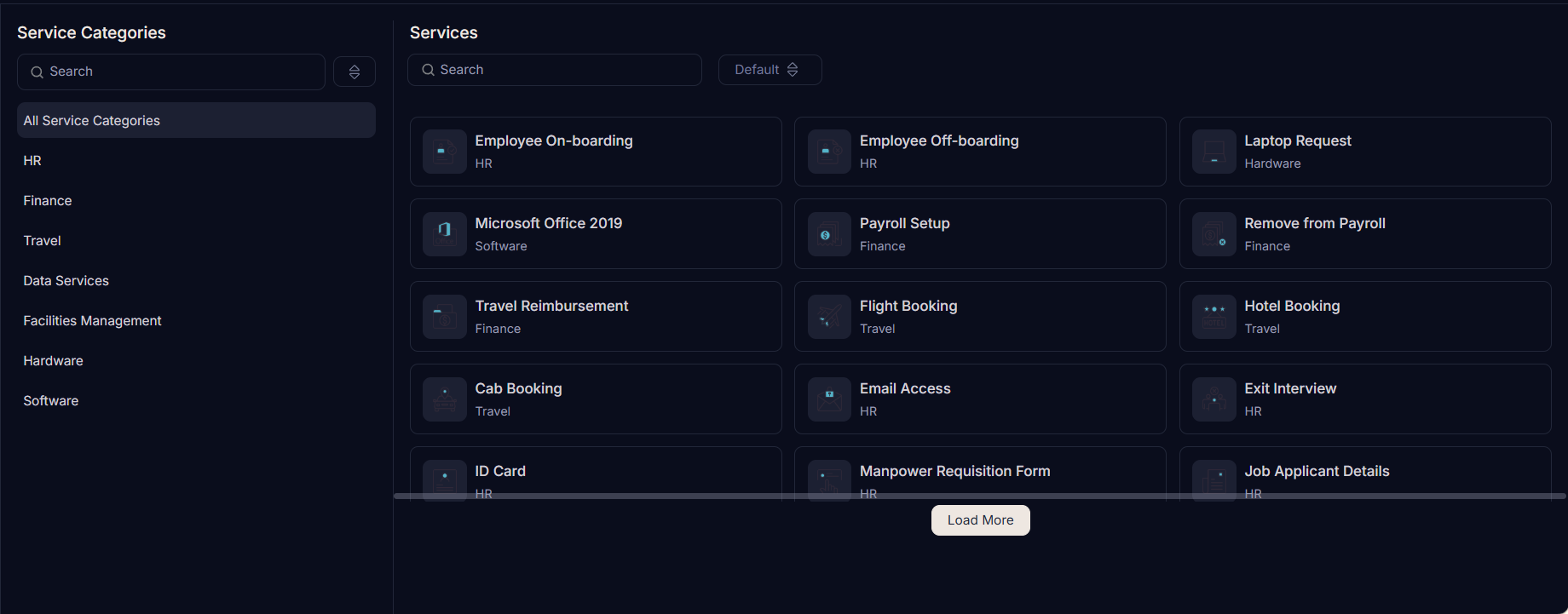Click the Exit Interview service icon

point(1214,399)
